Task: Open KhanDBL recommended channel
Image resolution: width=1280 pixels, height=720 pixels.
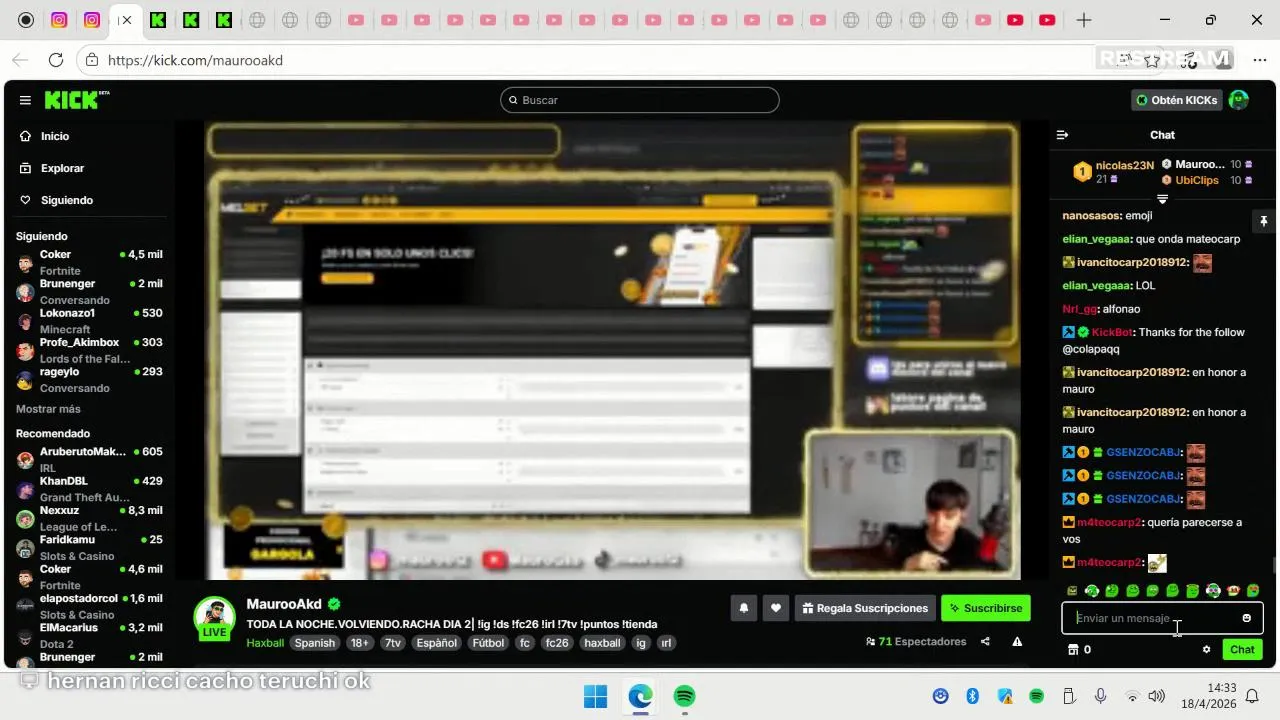Action: click(x=88, y=489)
